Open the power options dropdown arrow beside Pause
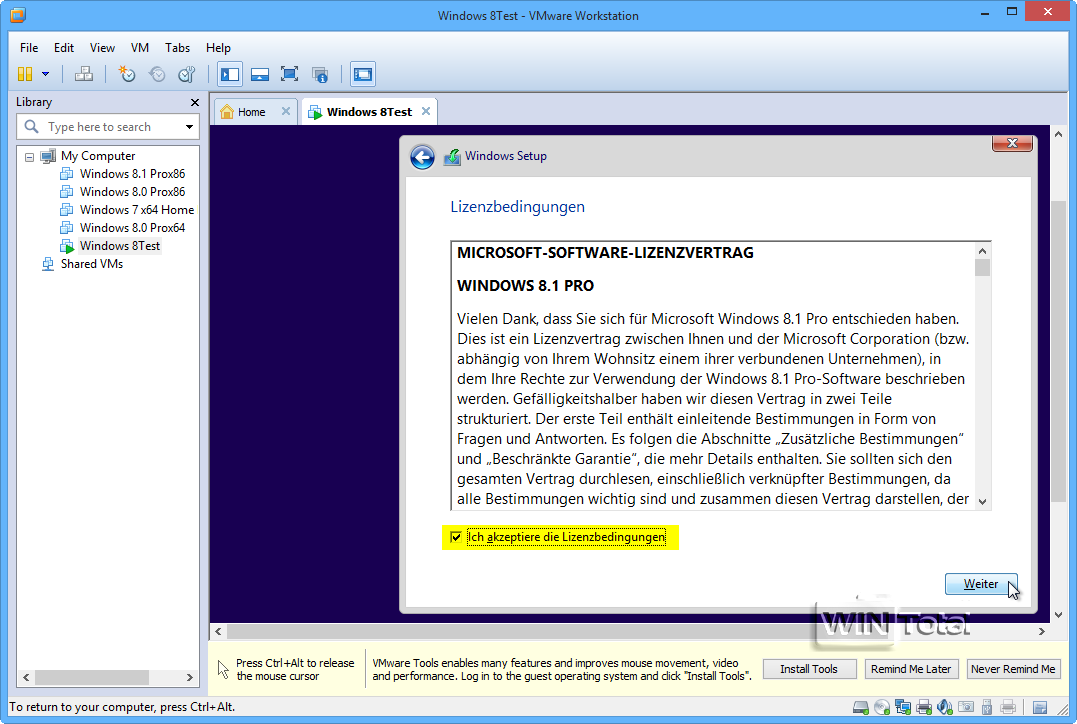This screenshot has width=1077, height=724. tap(45, 74)
